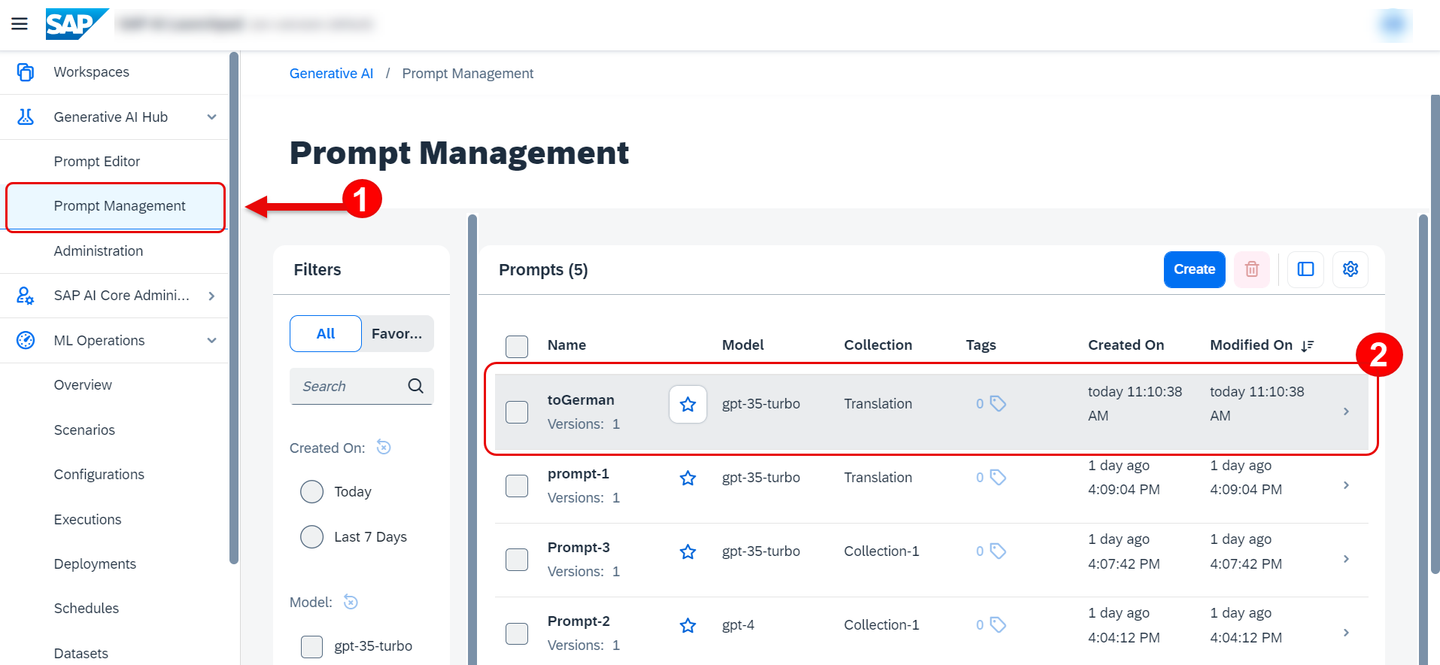
Task: Open the user profile avatar
Action: click(1393, 24)
